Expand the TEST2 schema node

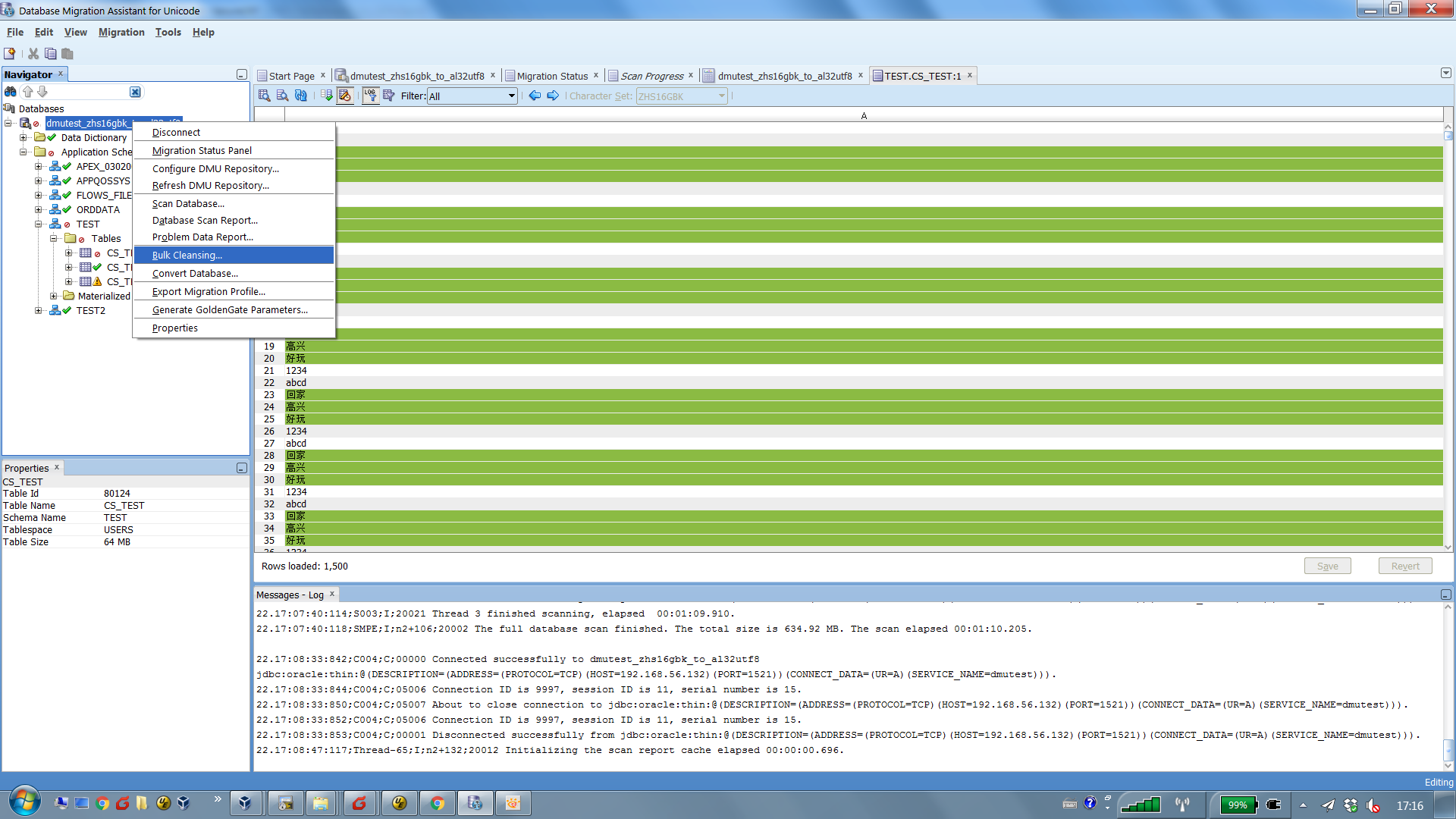[x=39, y=310]
